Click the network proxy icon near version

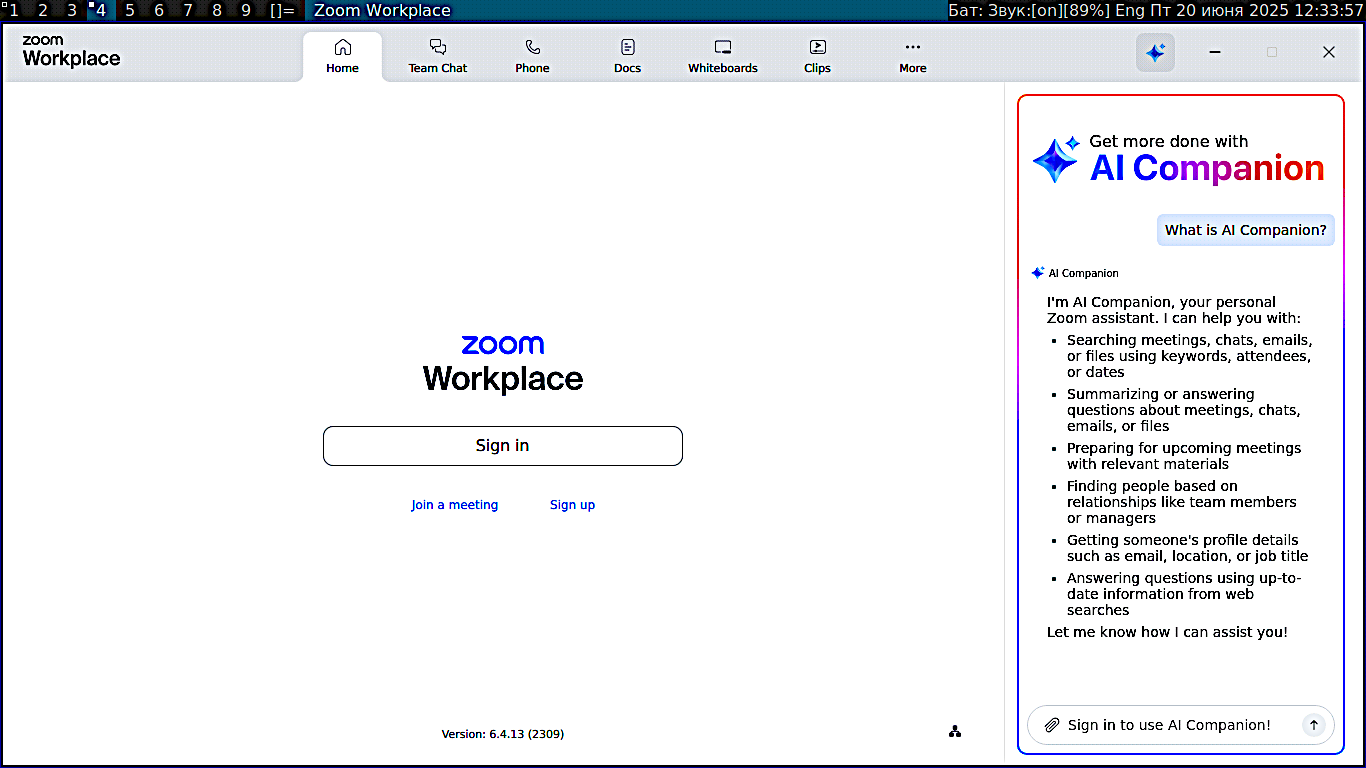[955, 732]
